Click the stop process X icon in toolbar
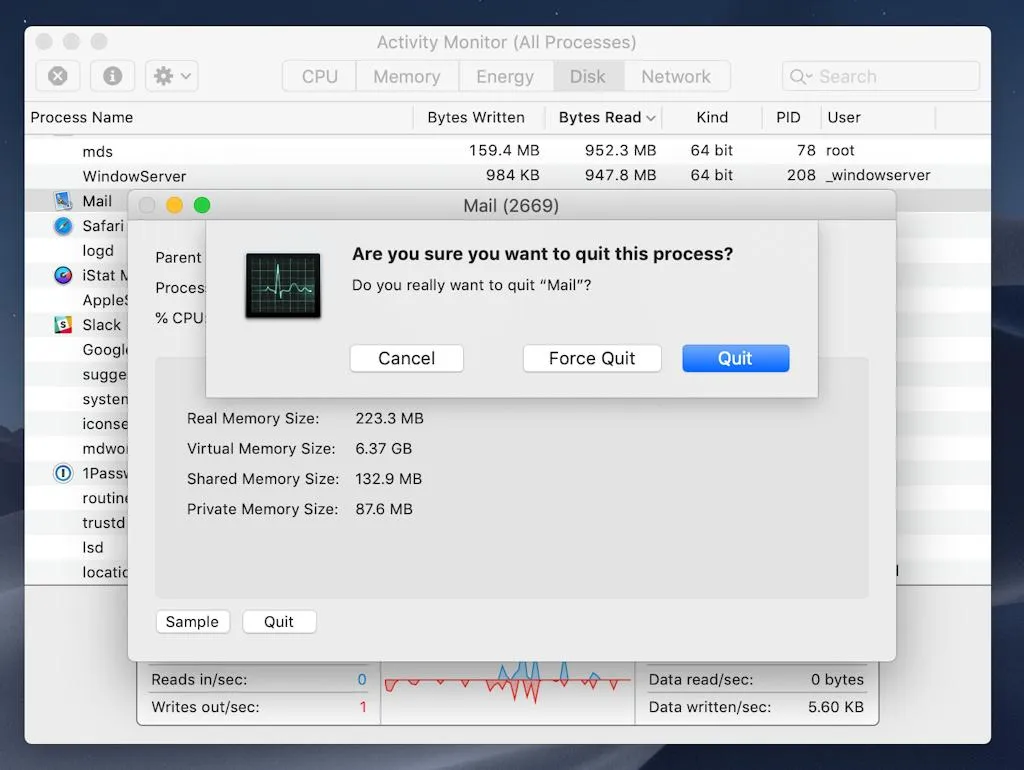1024x770 pixels. (x=57, y=76)
